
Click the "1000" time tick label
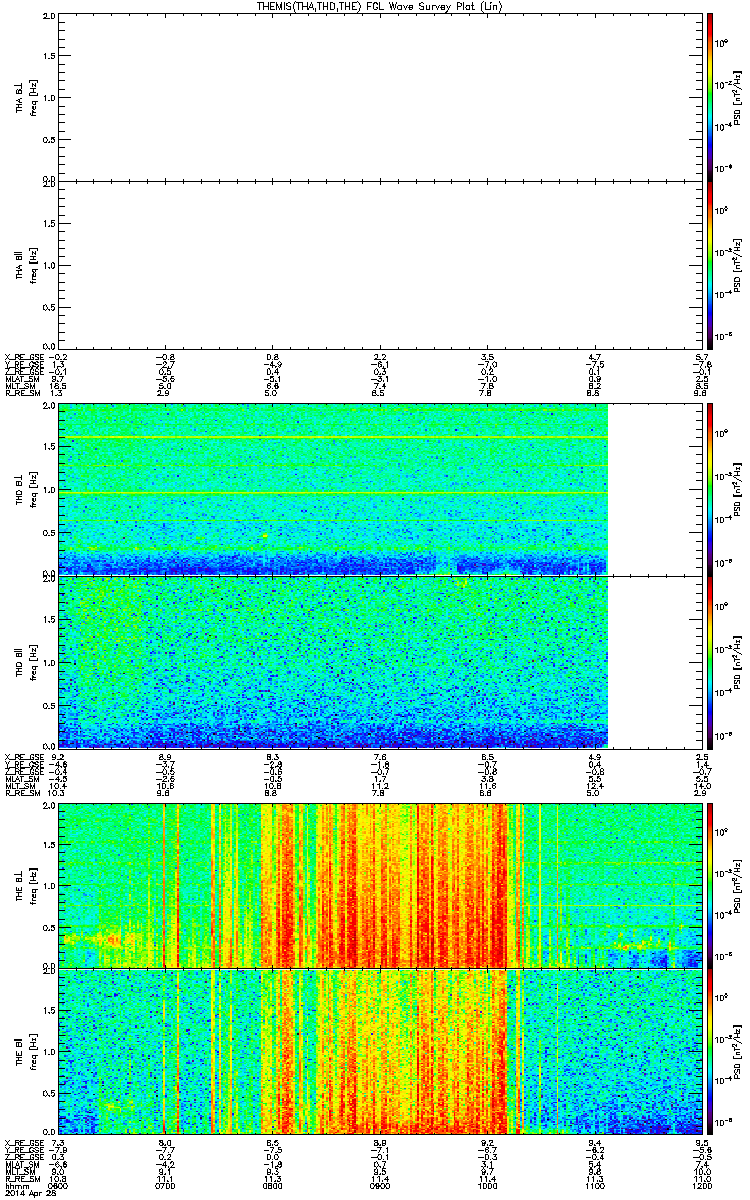[488, 1186]
